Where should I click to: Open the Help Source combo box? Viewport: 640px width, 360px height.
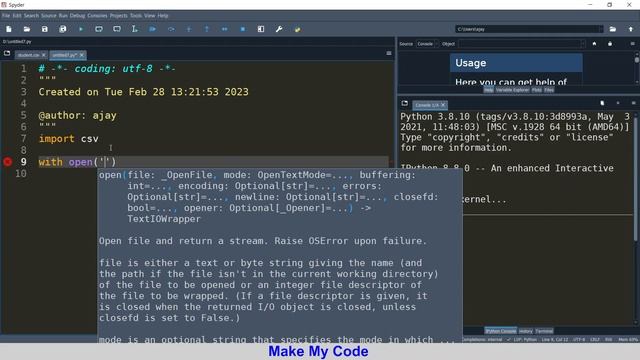click(x=427, y=44)
